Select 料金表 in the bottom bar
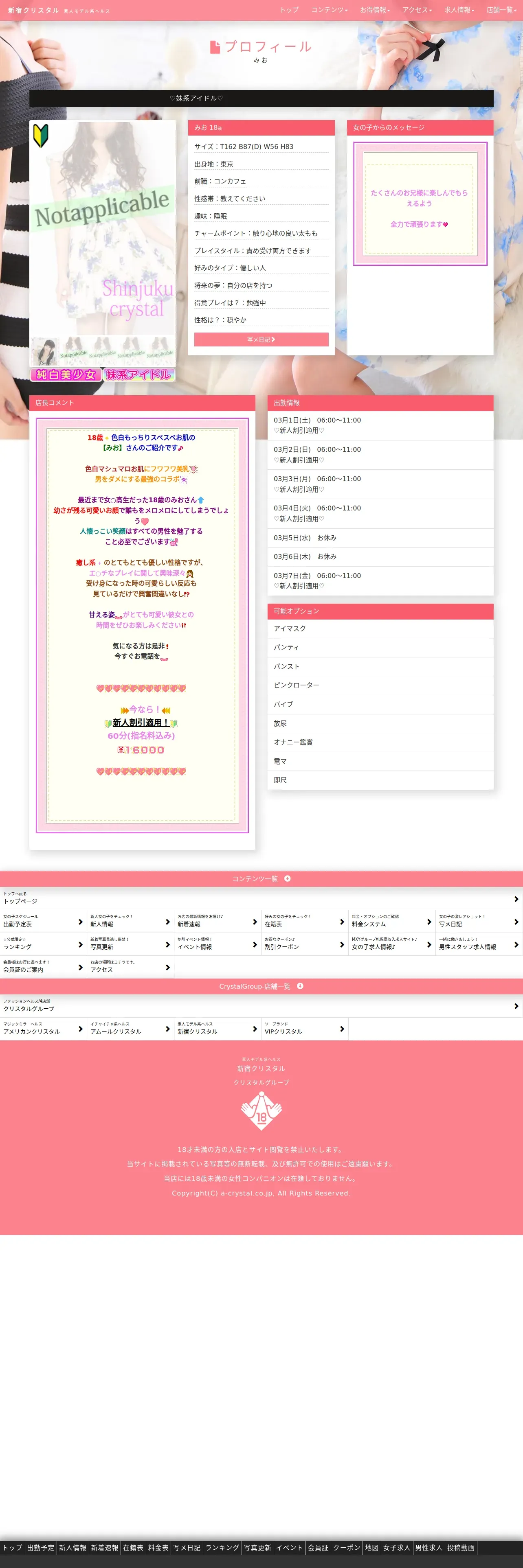 coord(158,1547)
